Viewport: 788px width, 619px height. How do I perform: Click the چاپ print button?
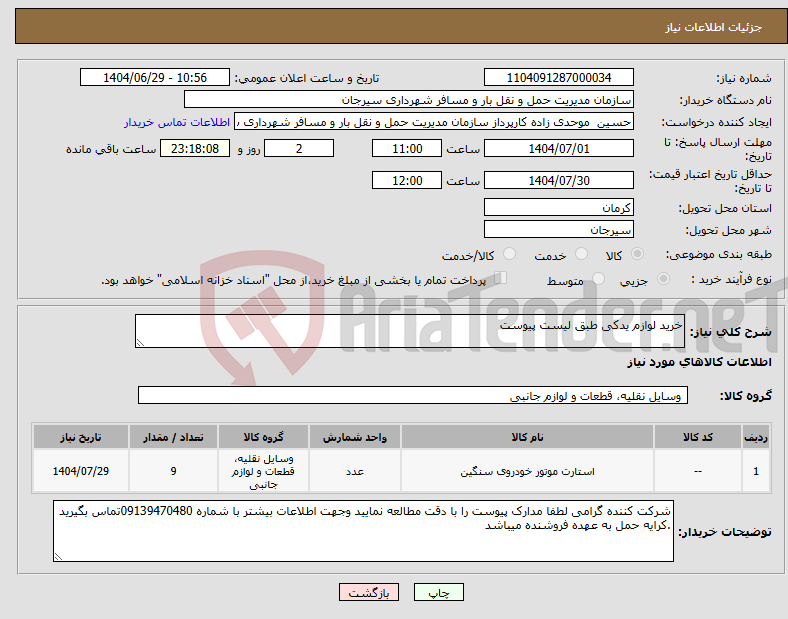[x=439, y=592]
